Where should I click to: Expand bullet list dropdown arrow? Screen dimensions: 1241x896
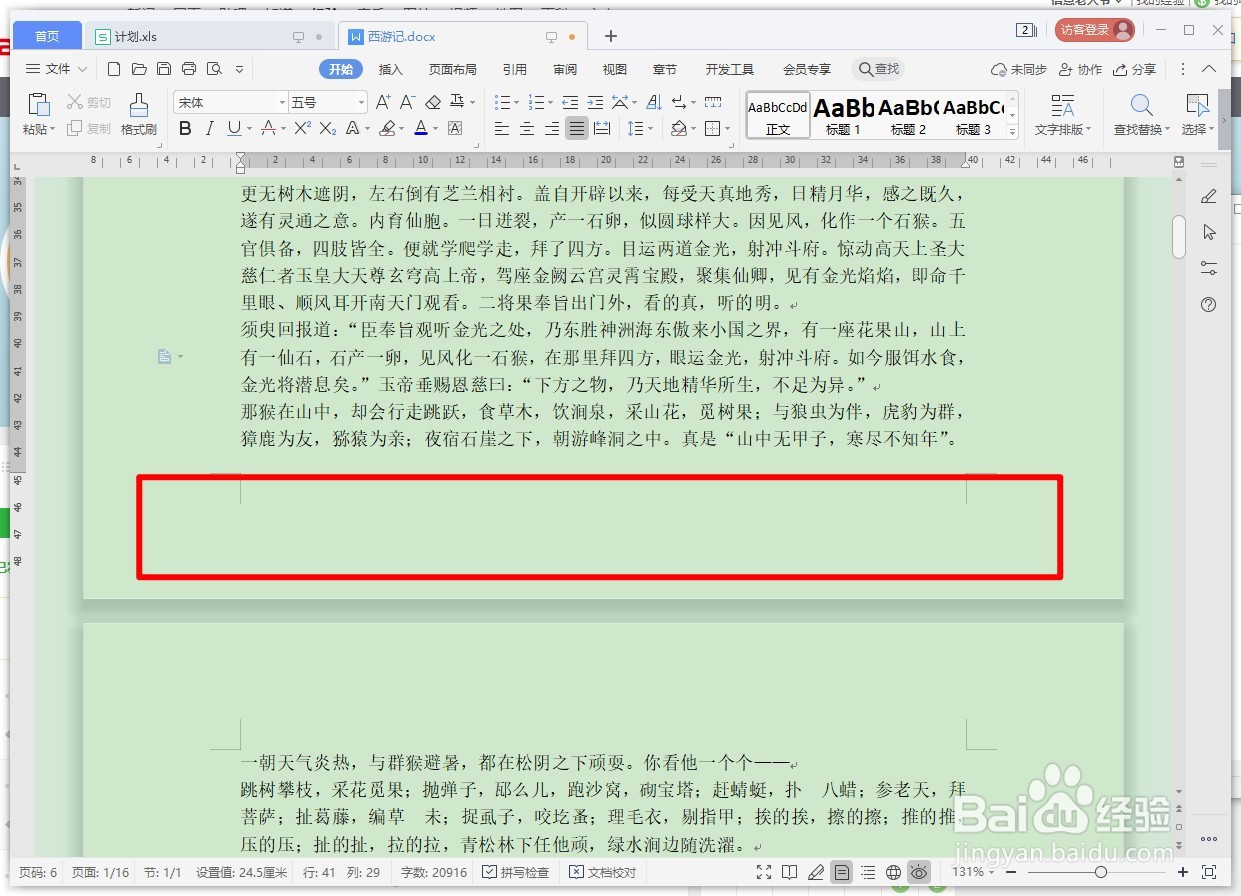[518, 103]
